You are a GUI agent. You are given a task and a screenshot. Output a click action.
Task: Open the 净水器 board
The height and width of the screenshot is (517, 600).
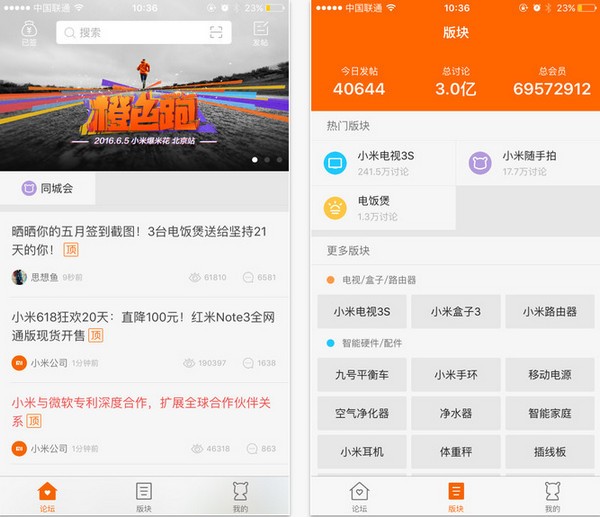[x=456, y=413]
